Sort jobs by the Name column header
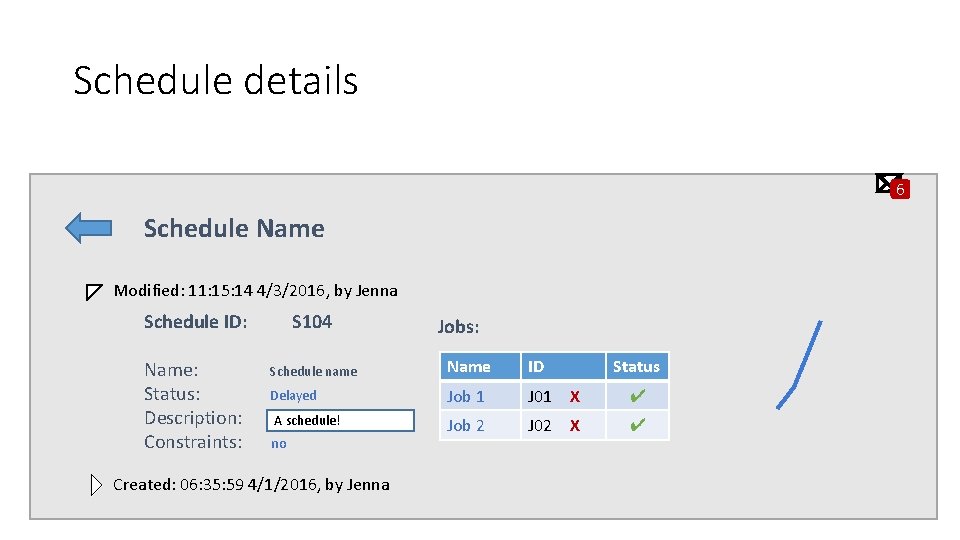The width and height of the screenshot is (960, 540). [469, 367]
